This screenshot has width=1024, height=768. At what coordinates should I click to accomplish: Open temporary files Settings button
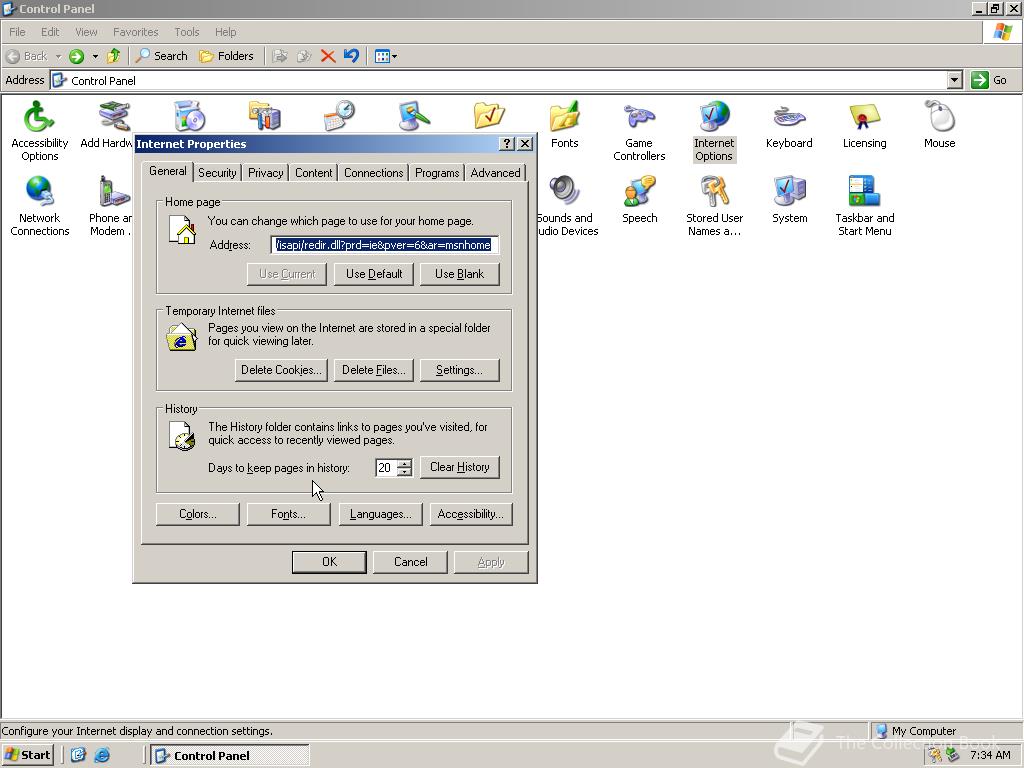[x=460, y=370]
